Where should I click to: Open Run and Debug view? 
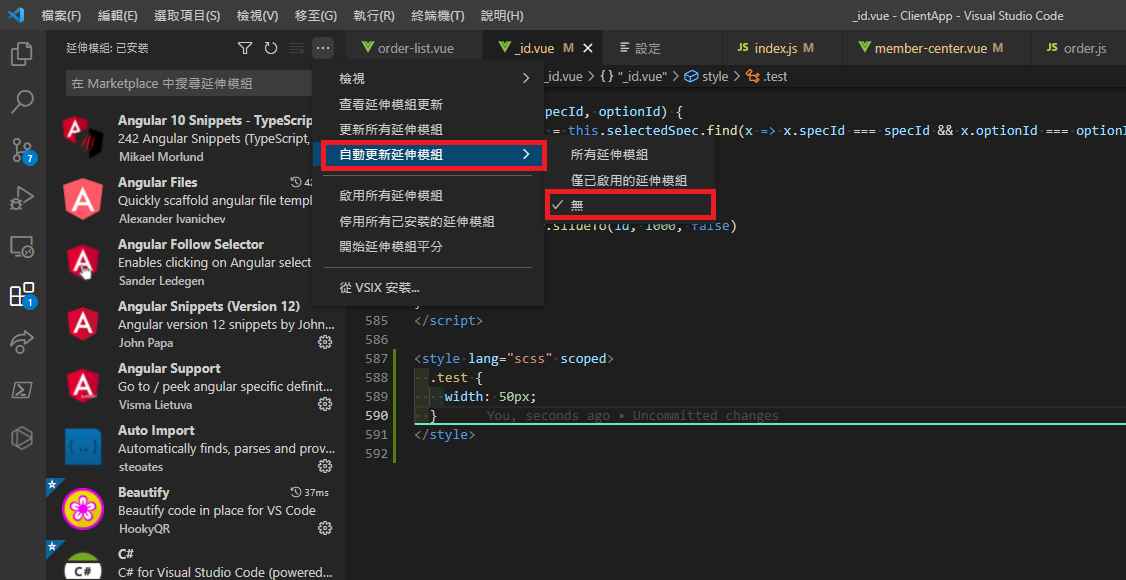point(22,198)
